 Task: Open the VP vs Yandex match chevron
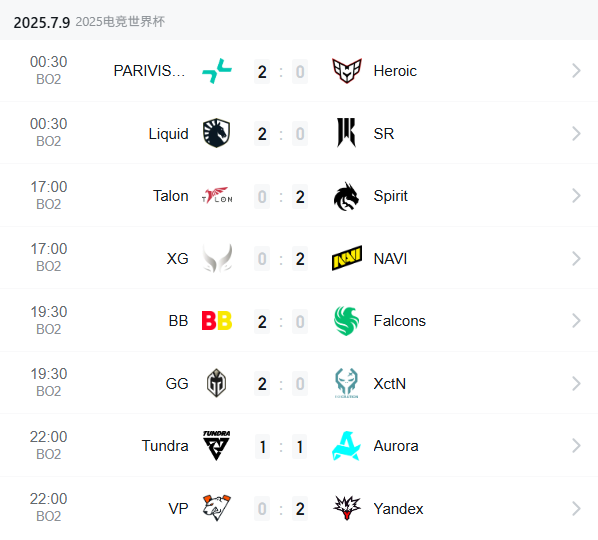click(576, 509)
